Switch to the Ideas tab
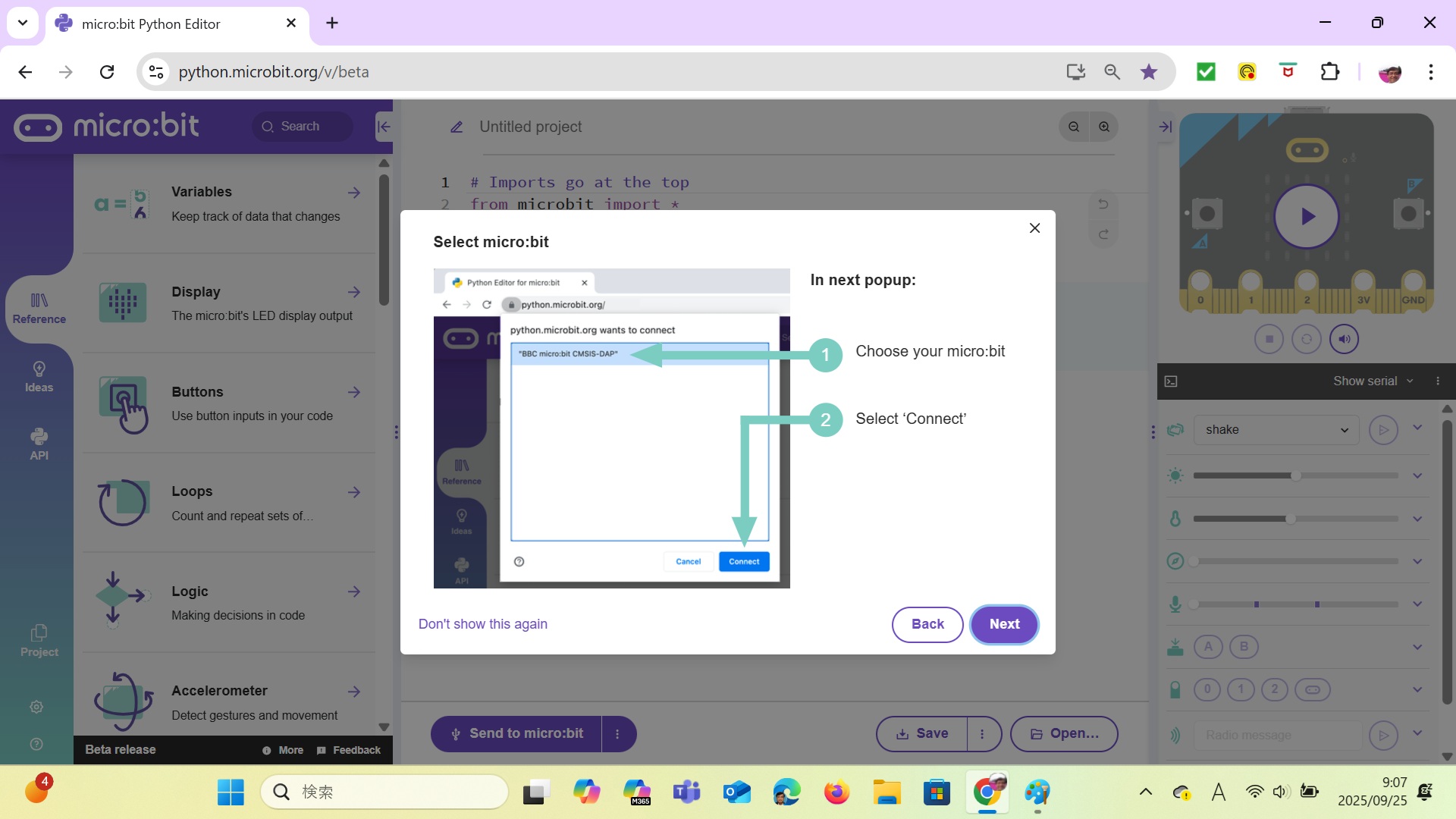This screenshot has height=819, width=1456. 39,377
